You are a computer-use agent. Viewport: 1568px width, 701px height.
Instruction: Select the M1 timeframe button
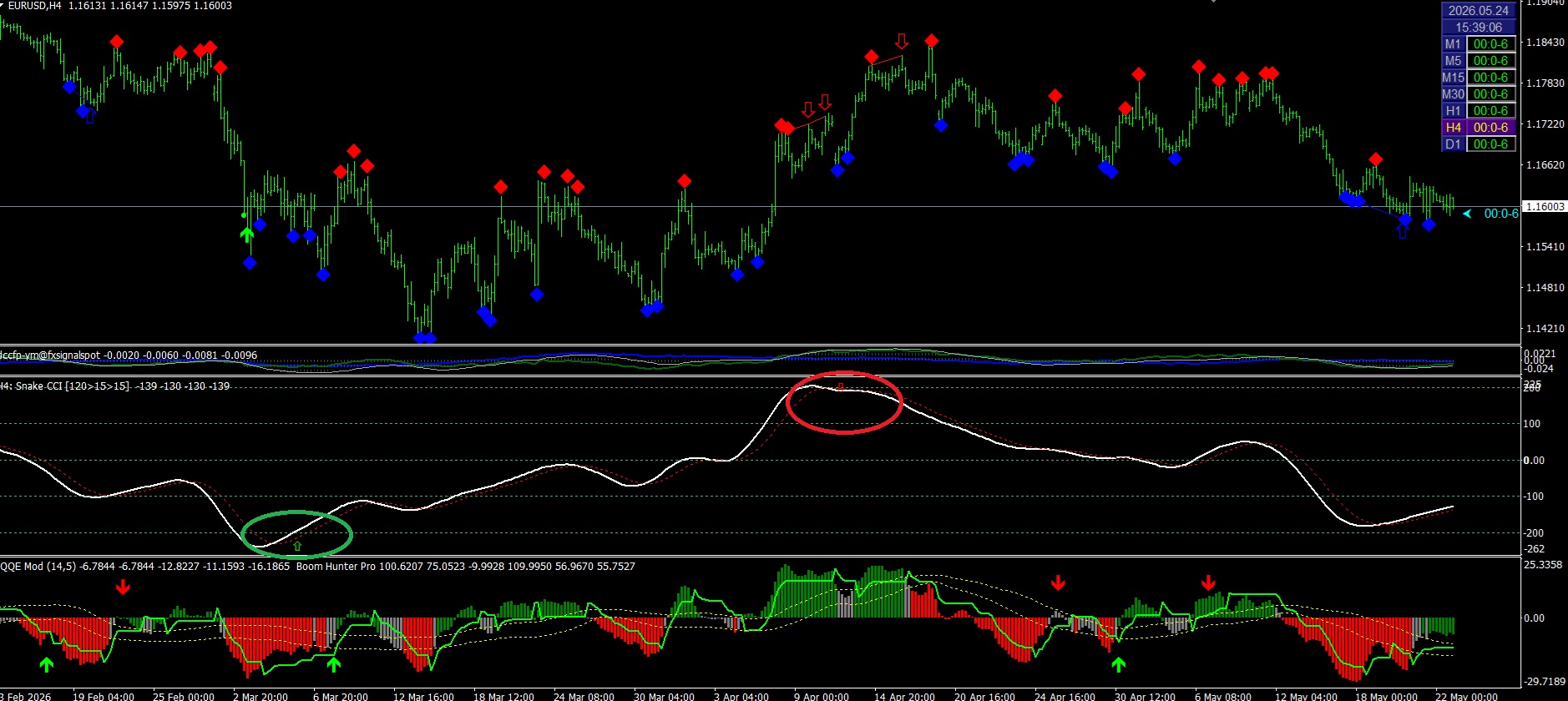click(1453, 44)
